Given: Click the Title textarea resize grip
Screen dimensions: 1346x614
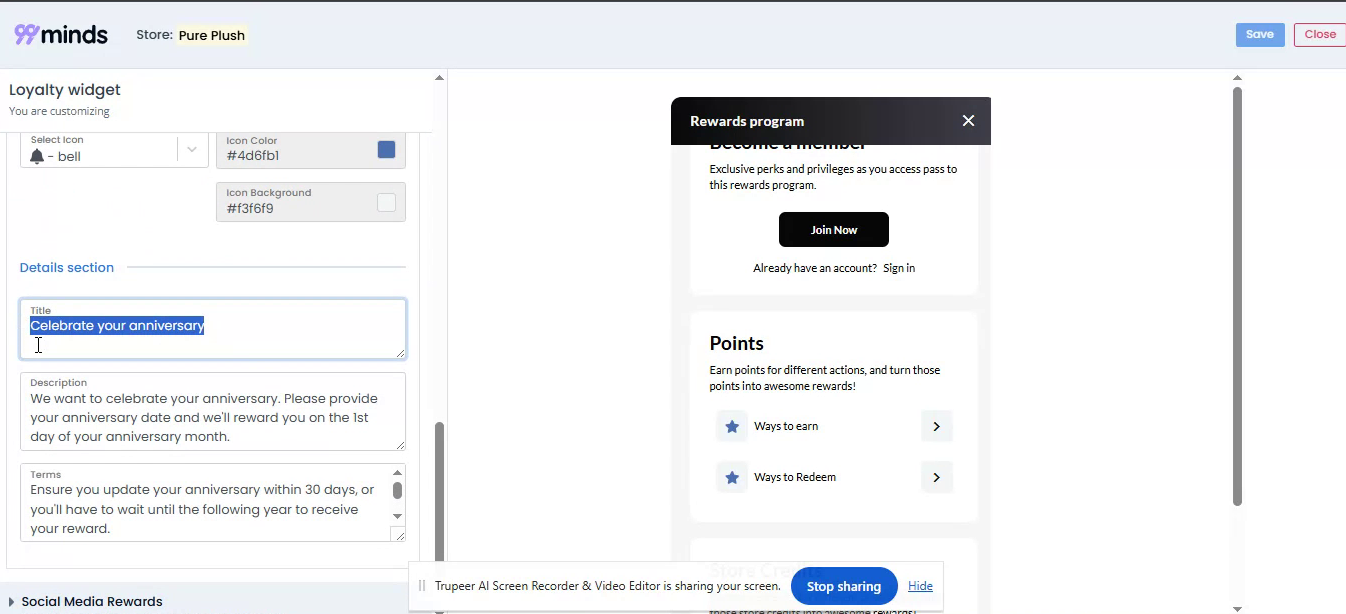Looking at the screenshot, I should [401, 352].
